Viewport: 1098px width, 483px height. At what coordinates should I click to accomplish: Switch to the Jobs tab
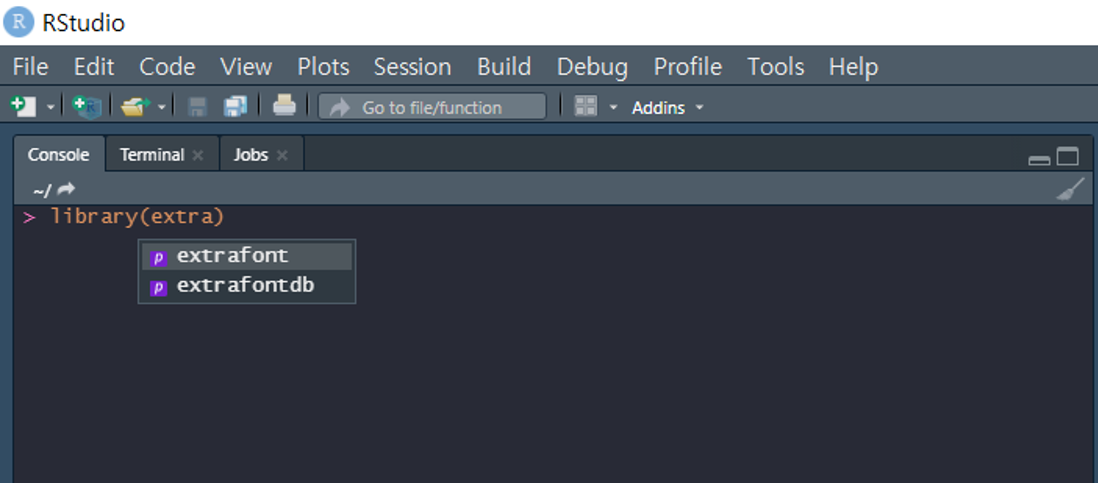click(251, 155)
